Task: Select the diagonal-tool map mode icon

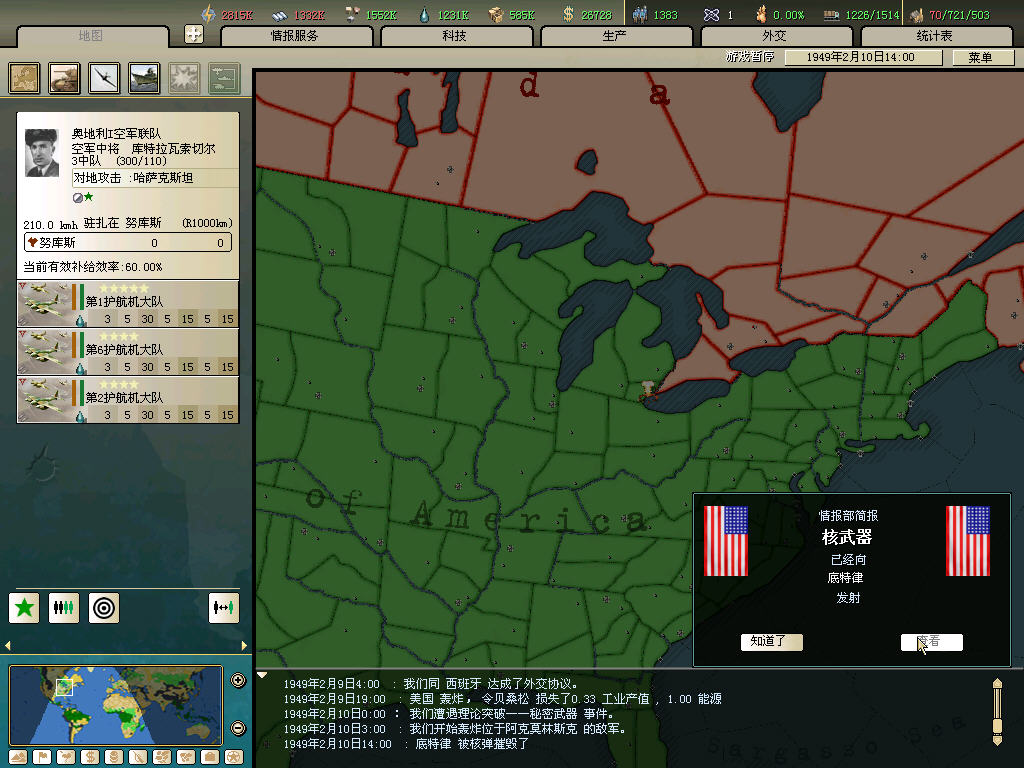Action: coord(138,758)
